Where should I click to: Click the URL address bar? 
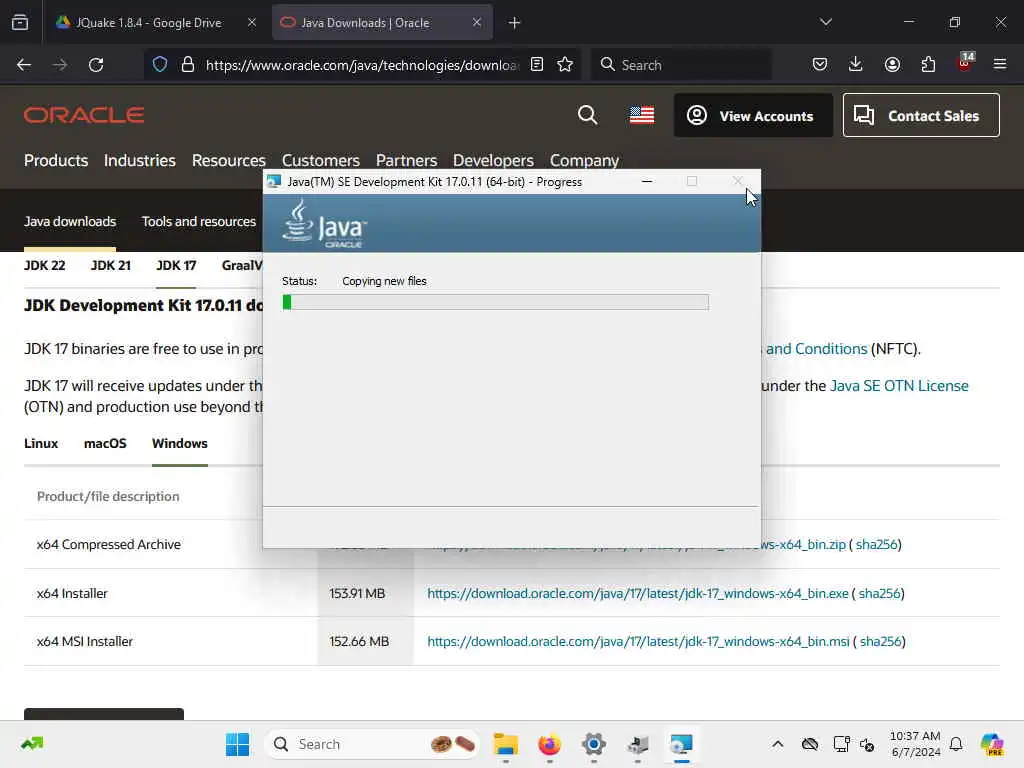click(x=362, y=65)
